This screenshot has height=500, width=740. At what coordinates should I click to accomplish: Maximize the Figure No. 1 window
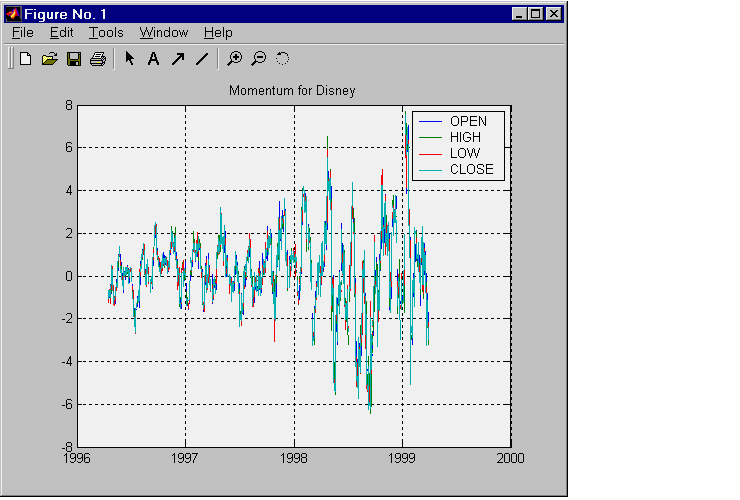pos(536,14)
